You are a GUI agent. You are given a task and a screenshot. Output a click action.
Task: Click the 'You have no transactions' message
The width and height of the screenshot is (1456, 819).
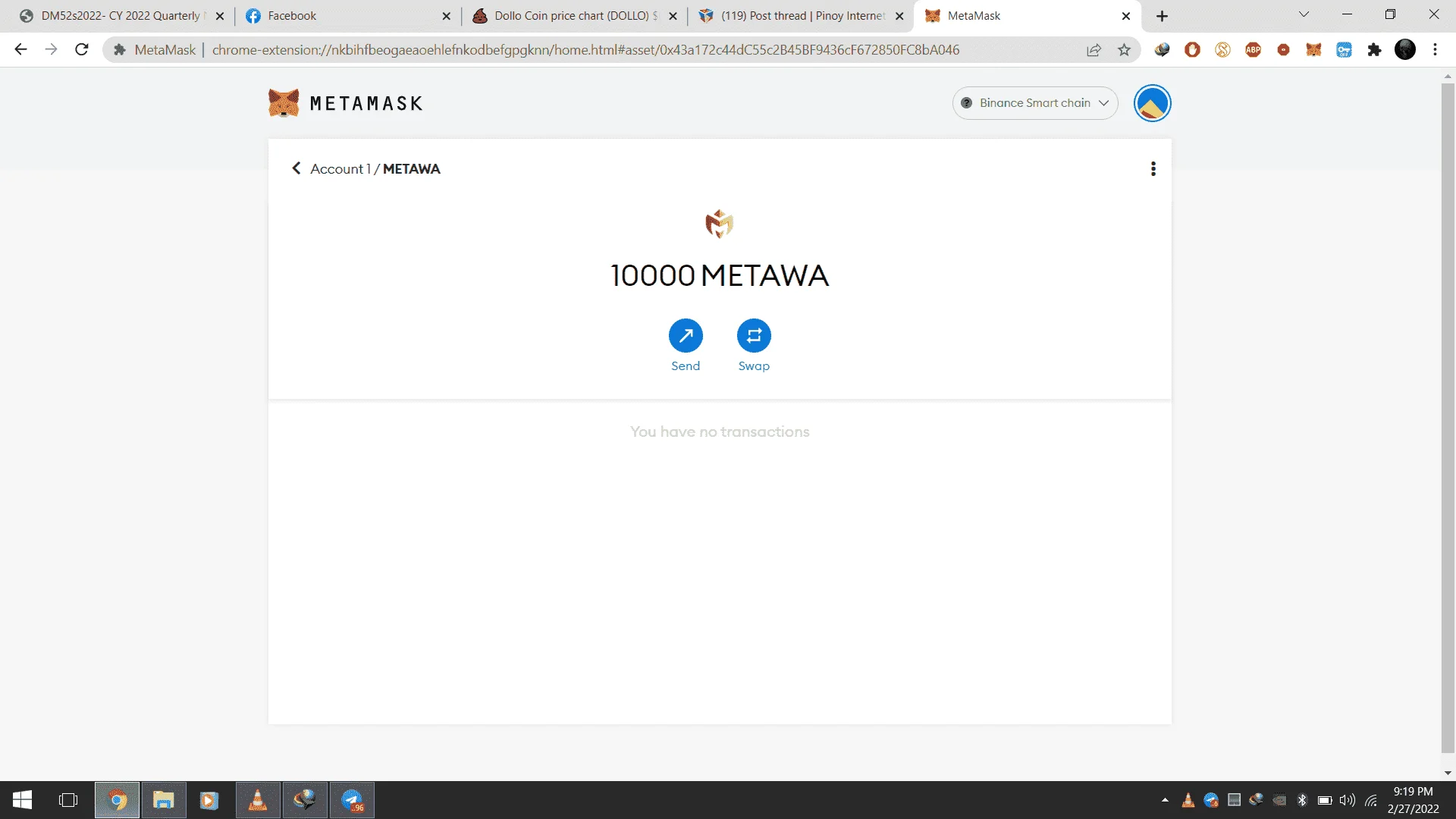point(720,431)
